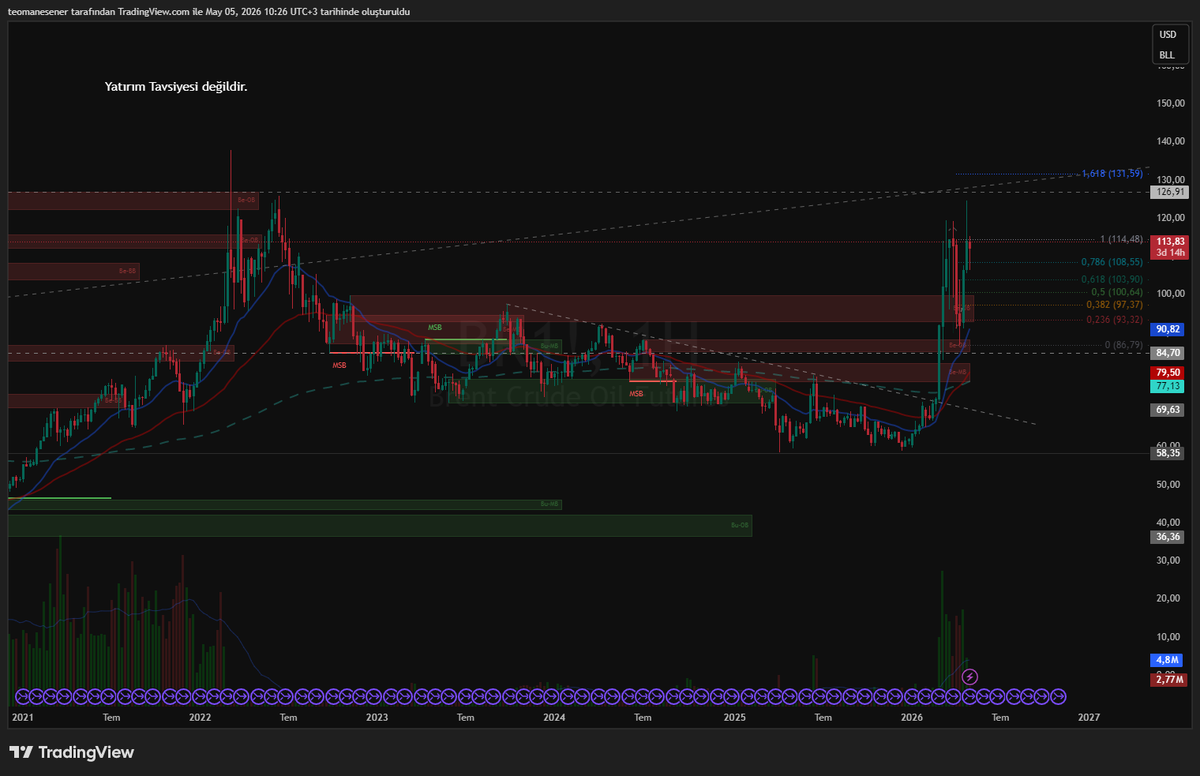Image resolution: width=1200 pixels, height=776 pixels.
Task: Click the 126,91 grey price label
Action: coord(1171,192)
